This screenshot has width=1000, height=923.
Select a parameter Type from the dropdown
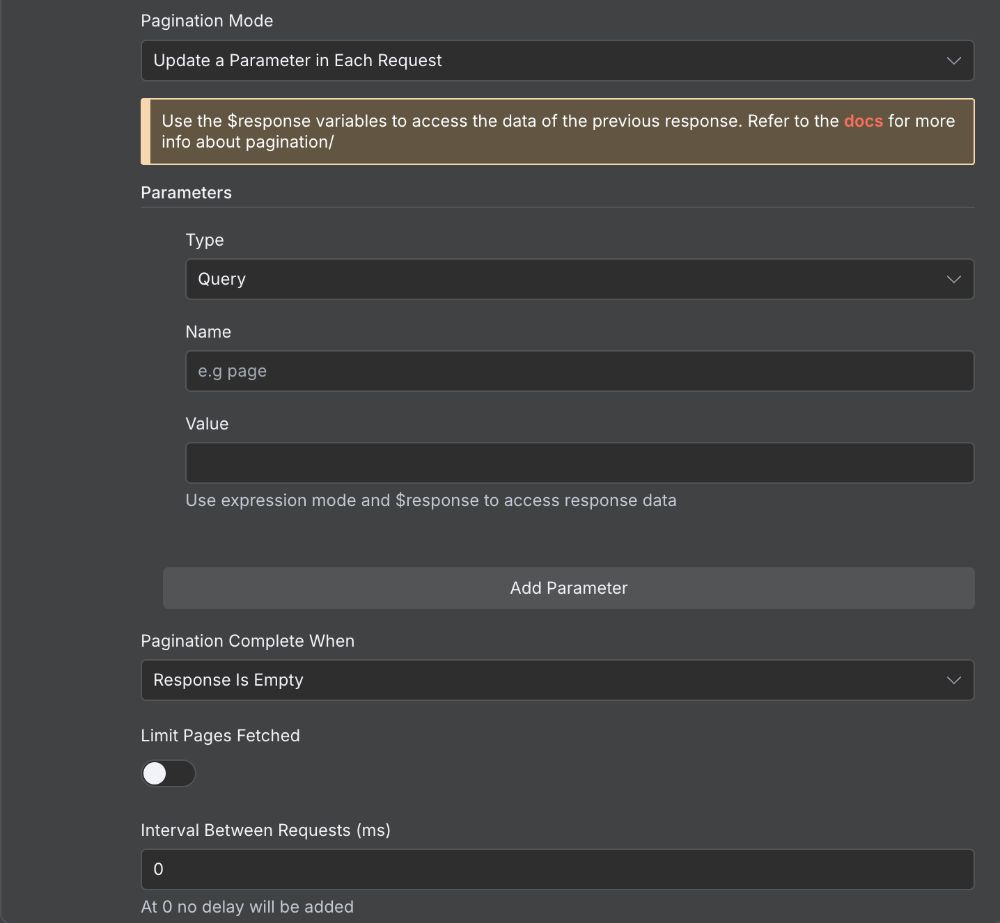580,279
